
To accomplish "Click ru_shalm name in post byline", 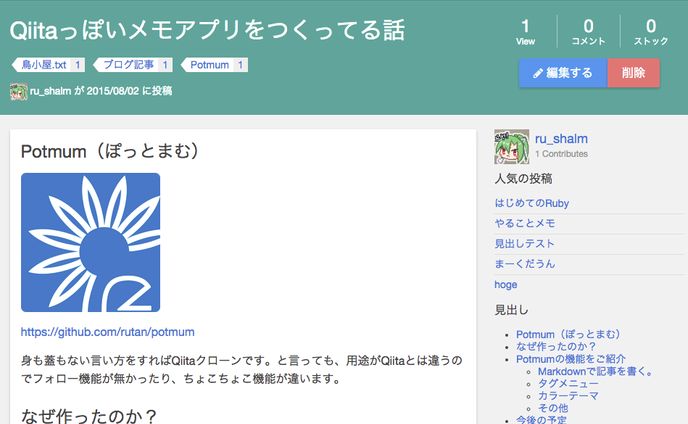I will [50, 91].
